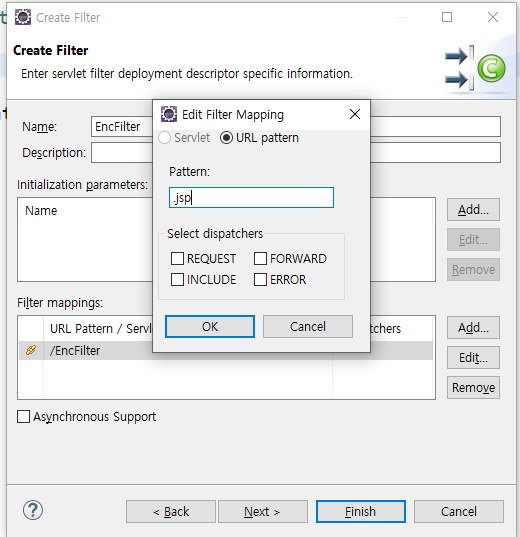This screenshot has width=520, height=537.
Task: Select the /EncFilter mapping row
Action: coord(226,350)
